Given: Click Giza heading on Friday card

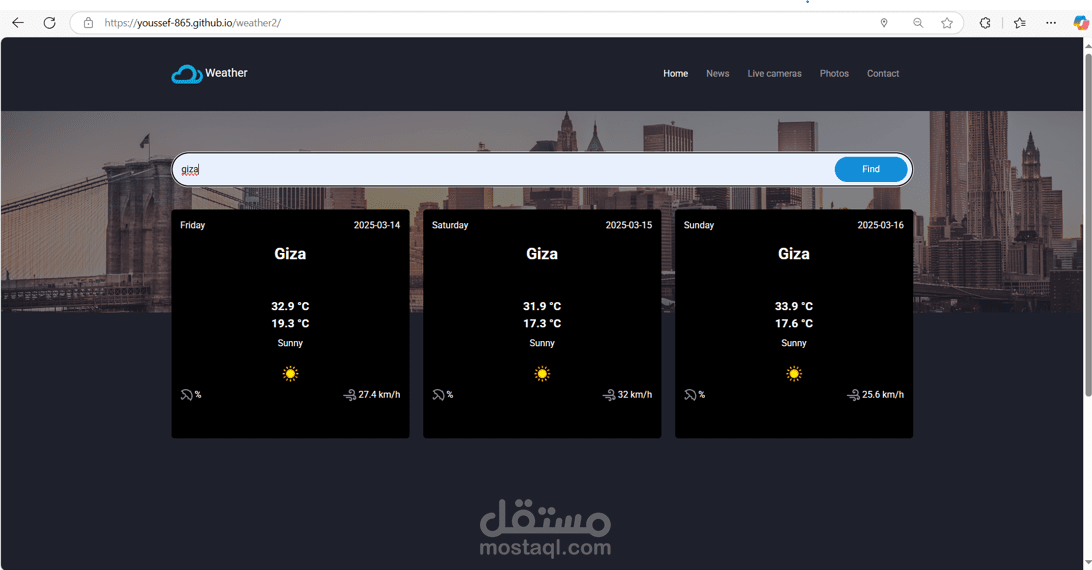Looking at the screenshot, I should pyautogui.click(x=290, y=254).
